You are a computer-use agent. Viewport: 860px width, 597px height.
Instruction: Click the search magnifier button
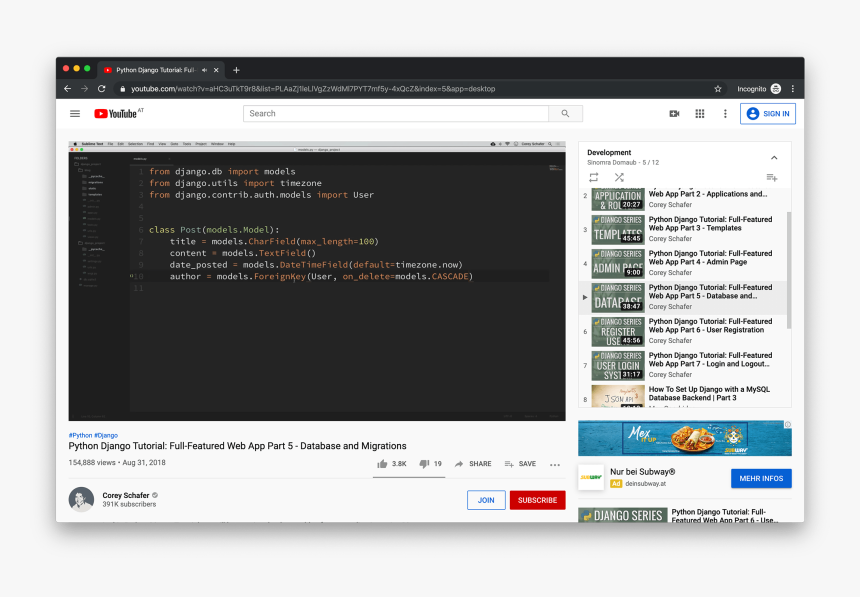(x=565, y=114)
